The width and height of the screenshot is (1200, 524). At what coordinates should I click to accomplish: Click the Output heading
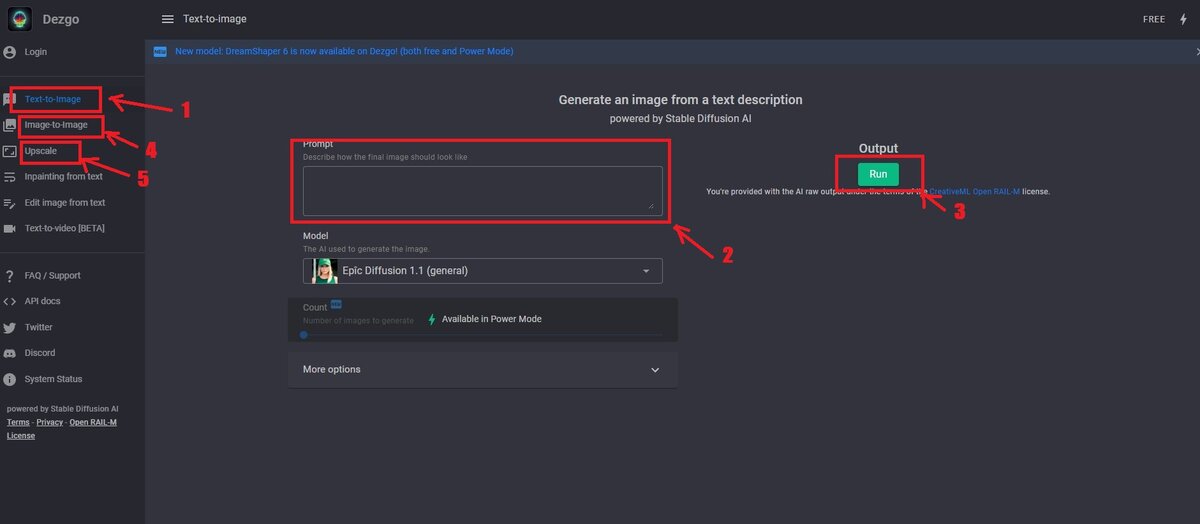(x=878, y=149)
